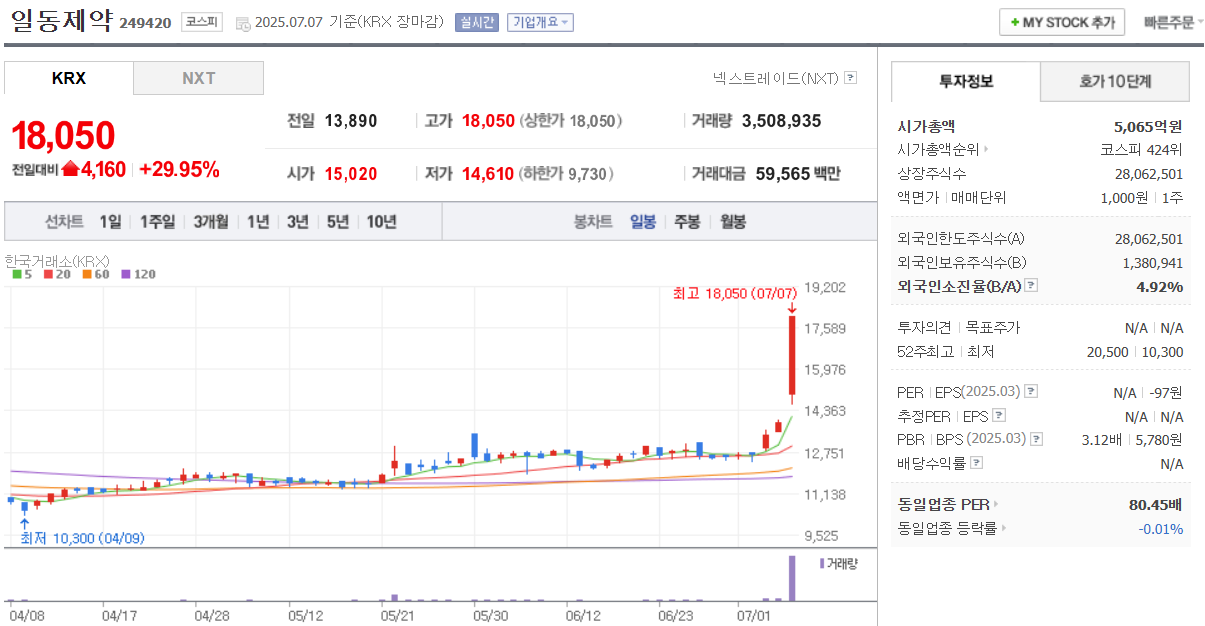Viewport: 1205px width, 626px height.
Task: Click the plus icon in MY STOCK 추가
Action: [1015, 22]
